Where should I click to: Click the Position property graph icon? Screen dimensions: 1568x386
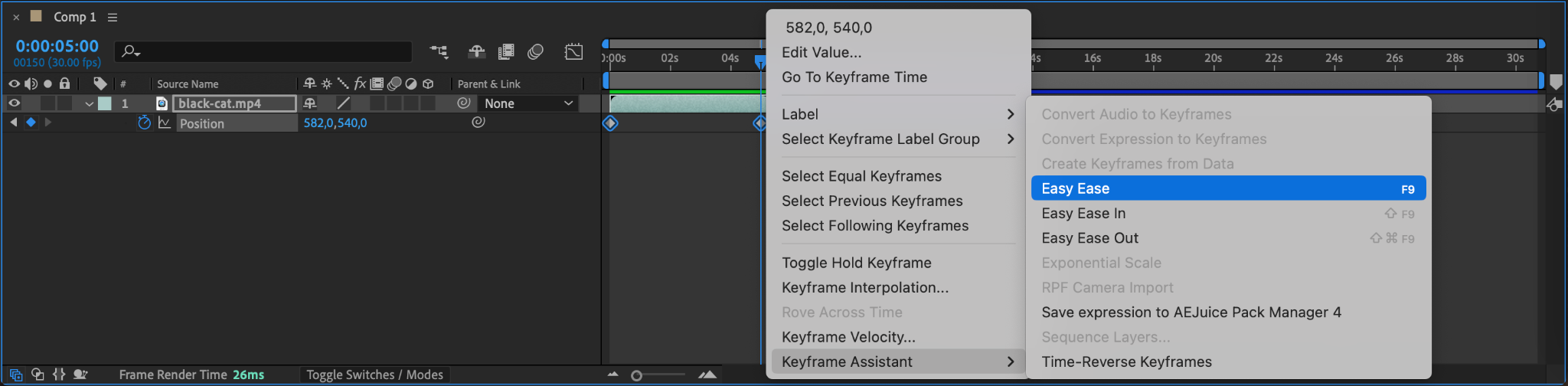click(165, 123)
